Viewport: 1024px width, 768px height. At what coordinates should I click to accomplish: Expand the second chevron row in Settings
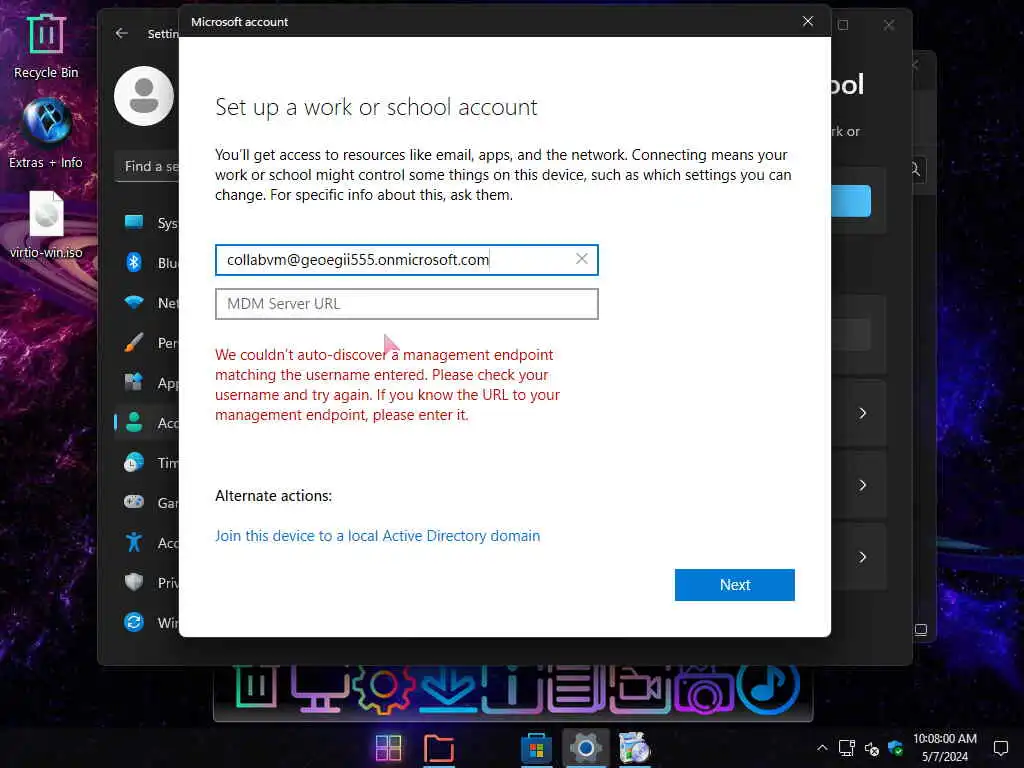(863, 485)
